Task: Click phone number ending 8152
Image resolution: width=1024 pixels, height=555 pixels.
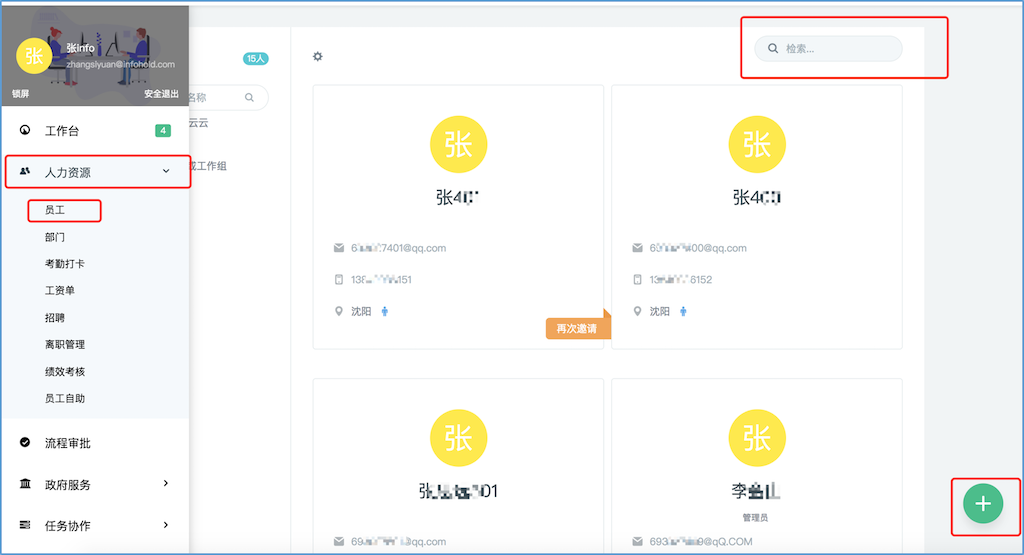Action: click(680, 279)
